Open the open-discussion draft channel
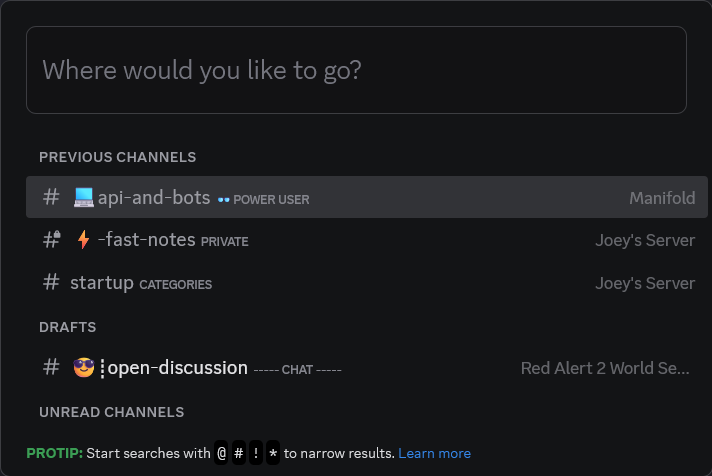The image size is (712, 476). 366,367
